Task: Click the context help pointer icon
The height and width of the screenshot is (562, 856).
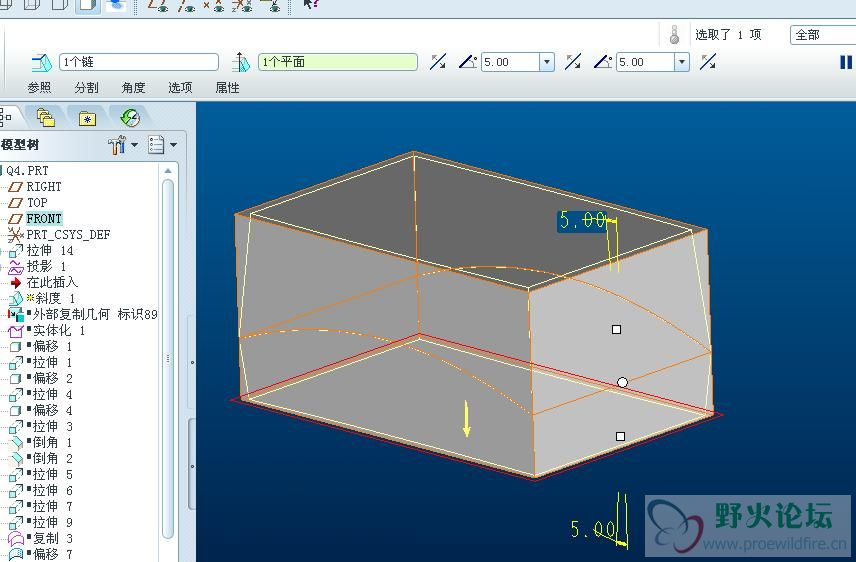Action: pyautogui.click(x=310, y=4)
